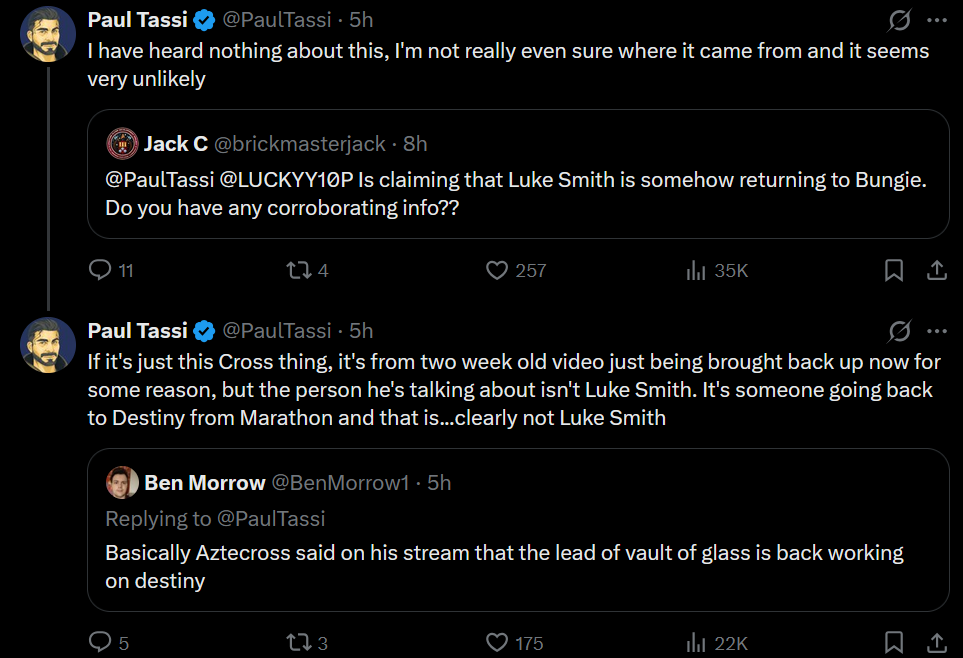Repost the first tweet with 4 reposts
The image size is (963, 658).
tap(298, 270)
